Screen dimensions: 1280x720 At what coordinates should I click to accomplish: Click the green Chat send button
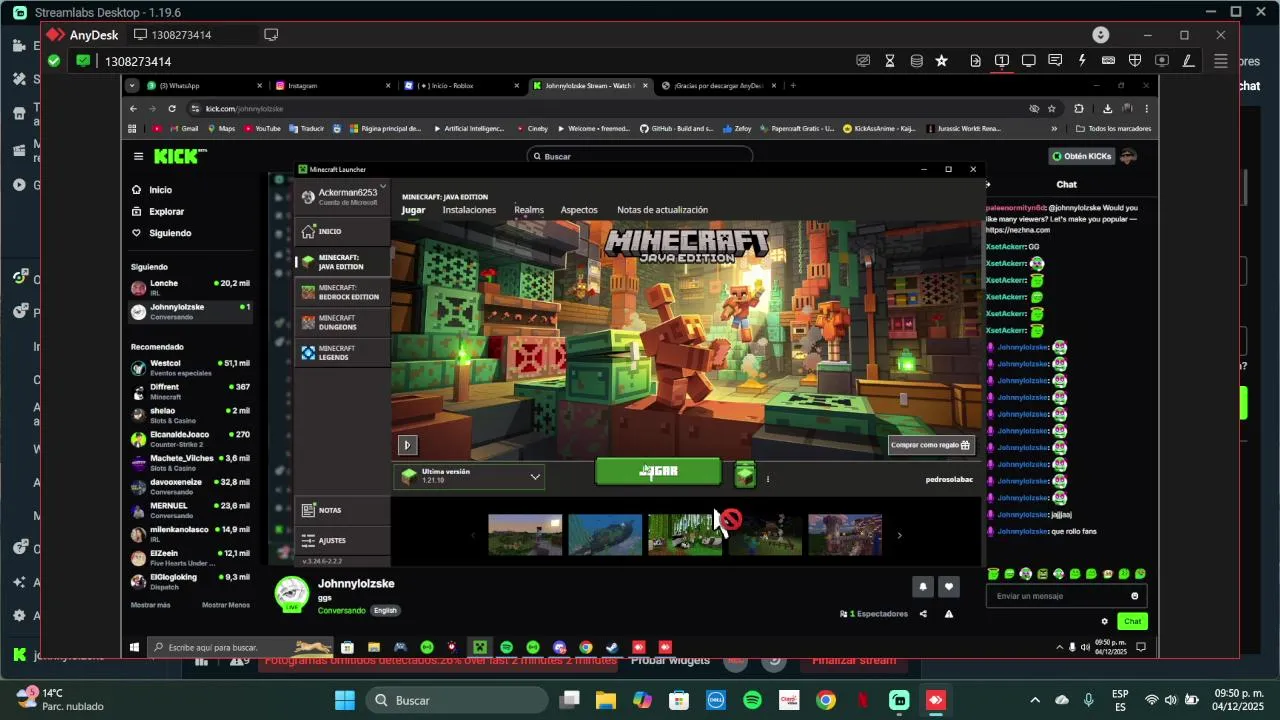point(1133,621)
